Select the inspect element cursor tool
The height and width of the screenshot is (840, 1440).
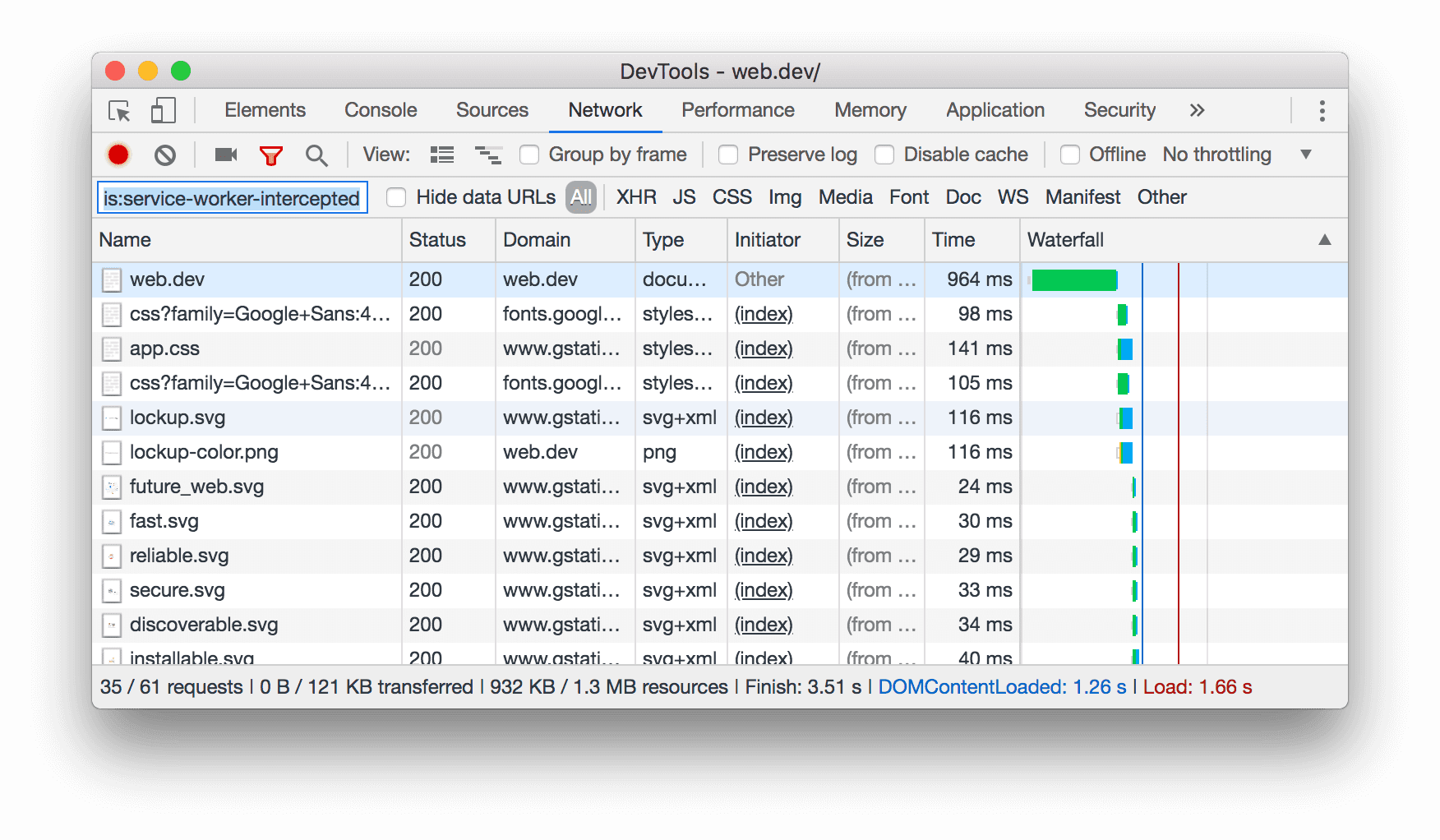pos(118,110)
